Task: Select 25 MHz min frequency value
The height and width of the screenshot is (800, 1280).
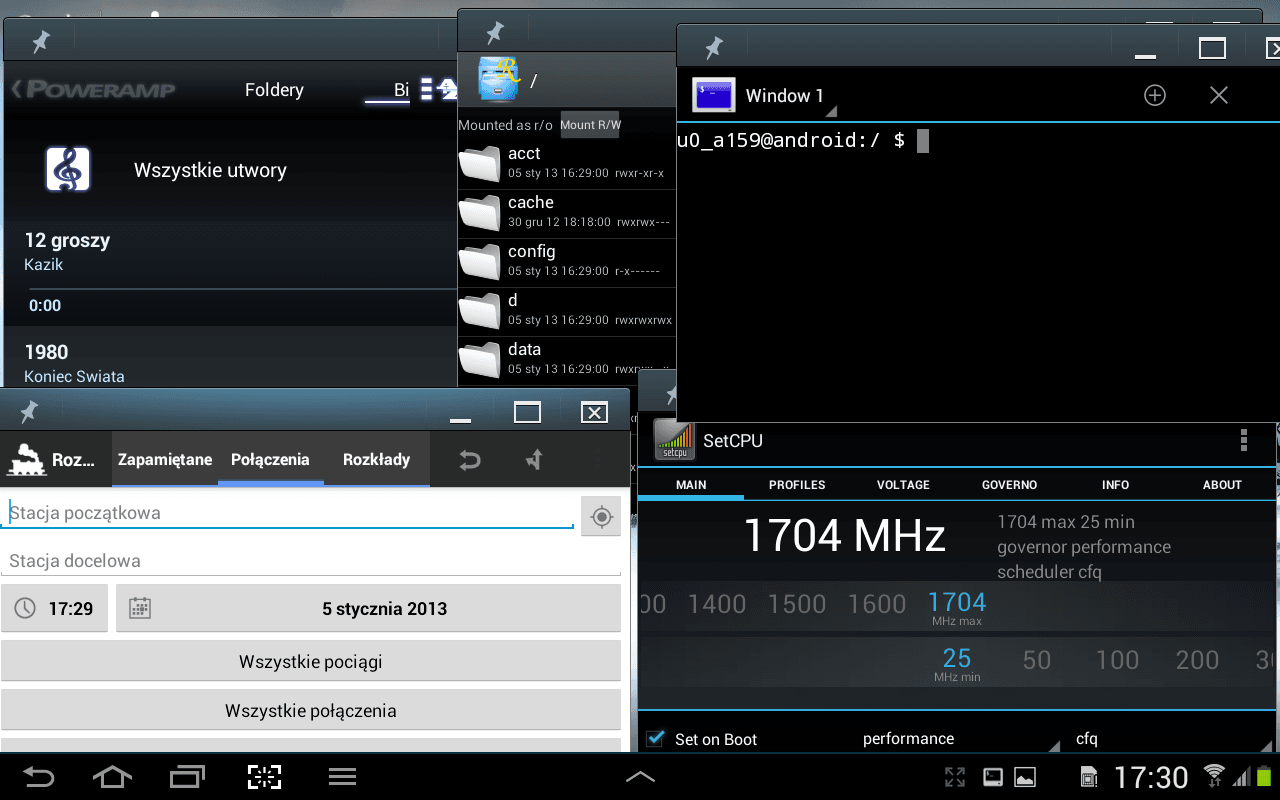Action: pos(957,662)
